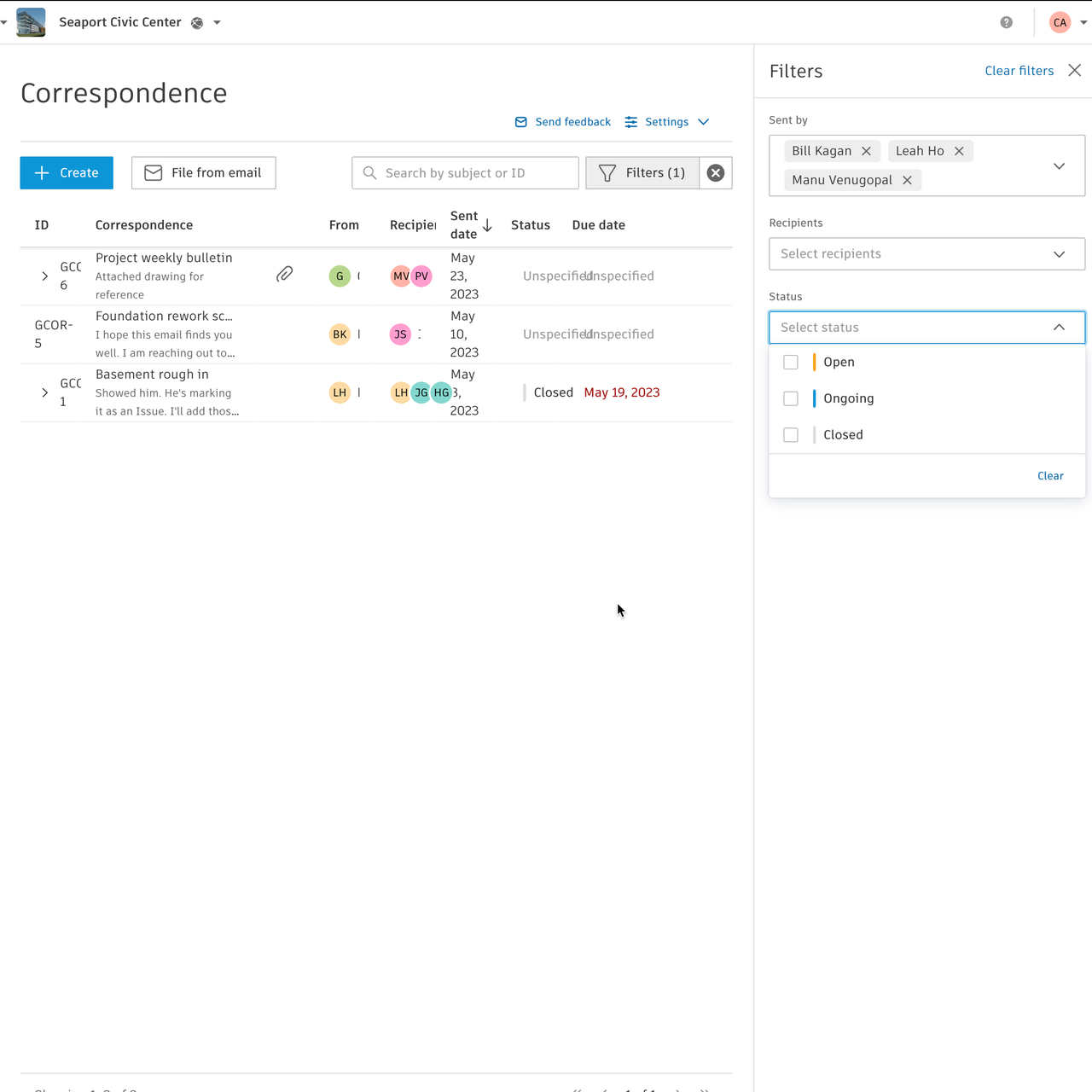Sort by the From column header
The image size is (1092, 1092).
pyautogui.click(x=344, y=225)
